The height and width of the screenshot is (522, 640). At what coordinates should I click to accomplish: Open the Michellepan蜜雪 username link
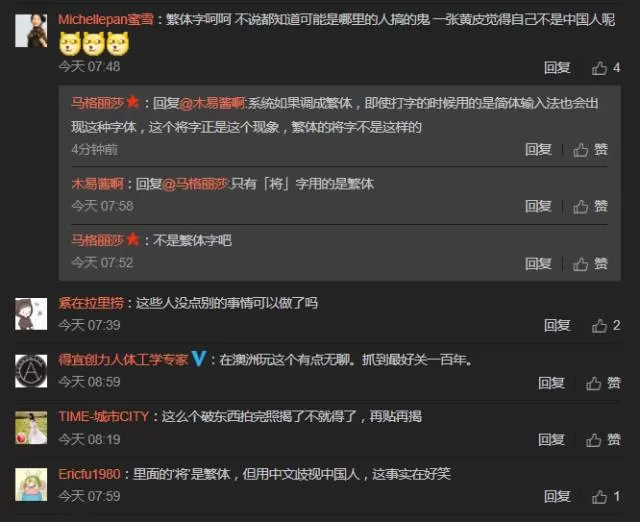click(x=106, y=19)
